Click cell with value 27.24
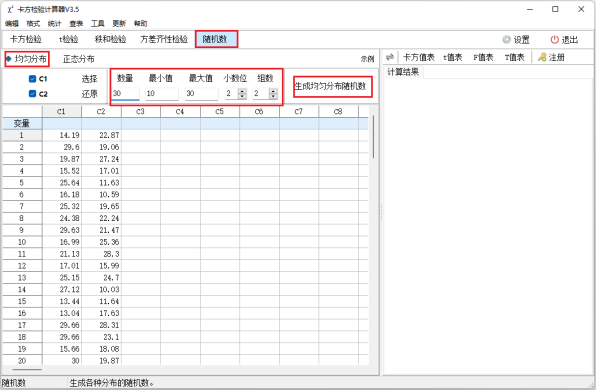The width and height of the screenshot is (596, 390). point(101,159)
